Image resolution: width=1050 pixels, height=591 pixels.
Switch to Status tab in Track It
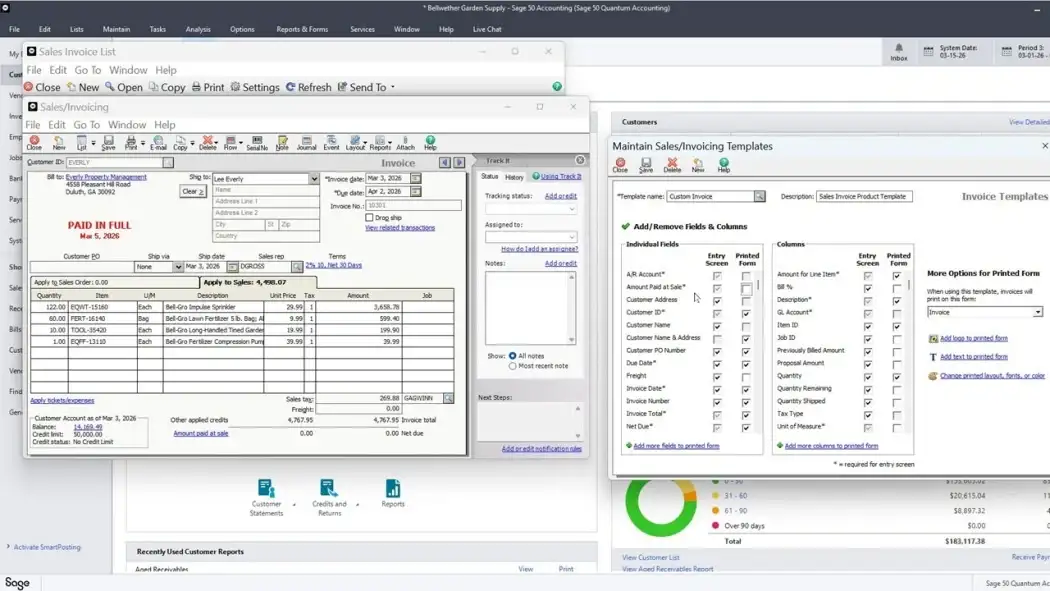[490, 177]
